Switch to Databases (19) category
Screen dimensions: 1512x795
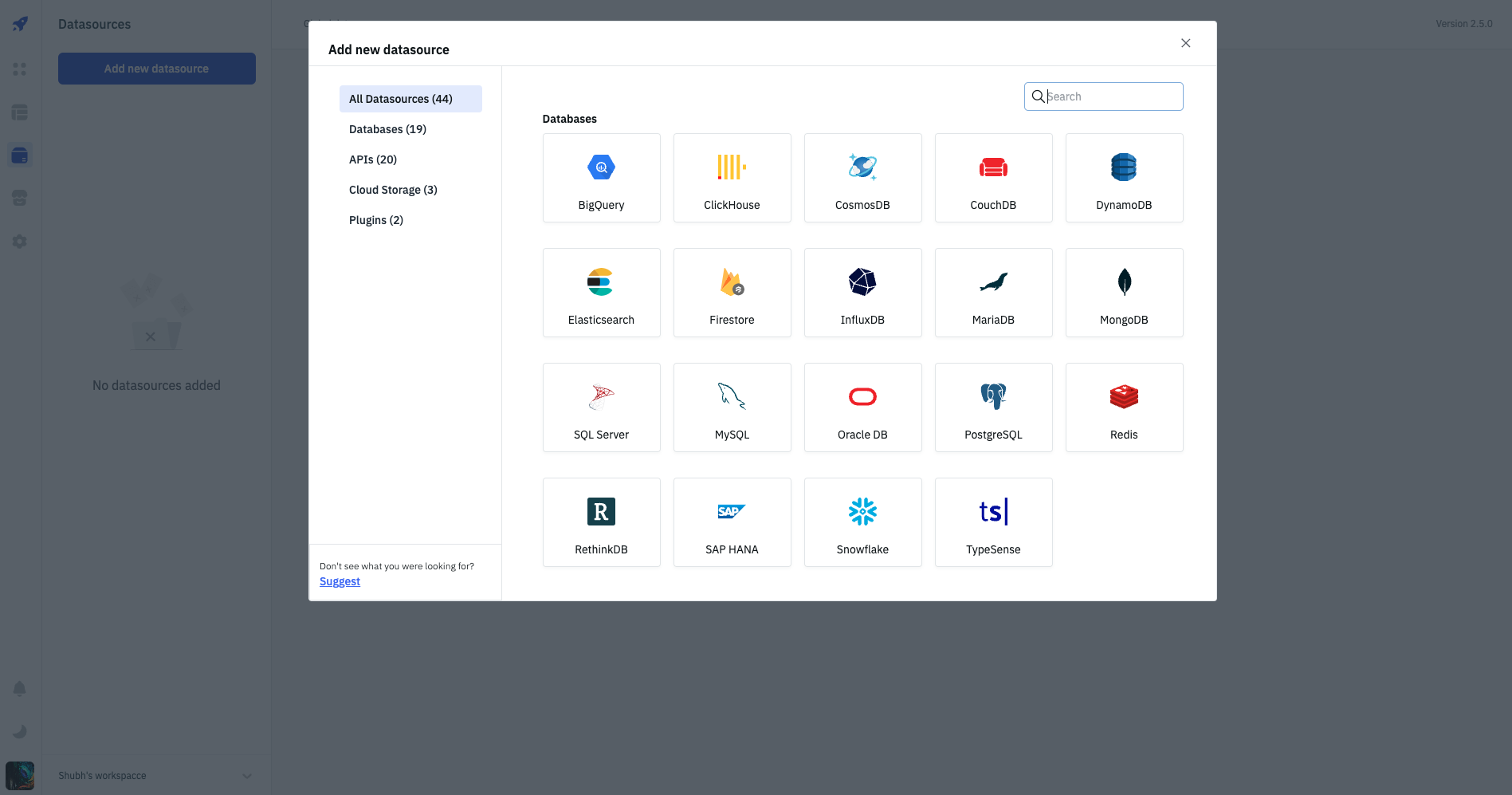tap(387, 129)
